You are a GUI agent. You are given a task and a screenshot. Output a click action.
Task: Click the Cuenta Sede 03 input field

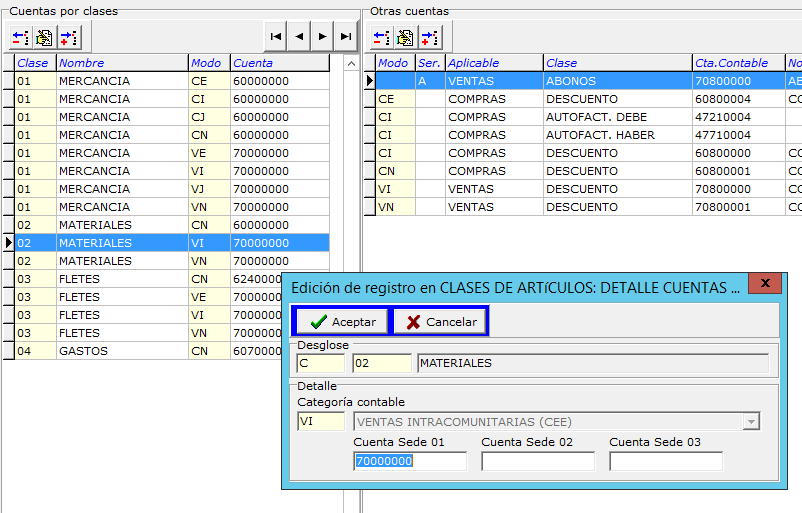click(x=665, y=461)
